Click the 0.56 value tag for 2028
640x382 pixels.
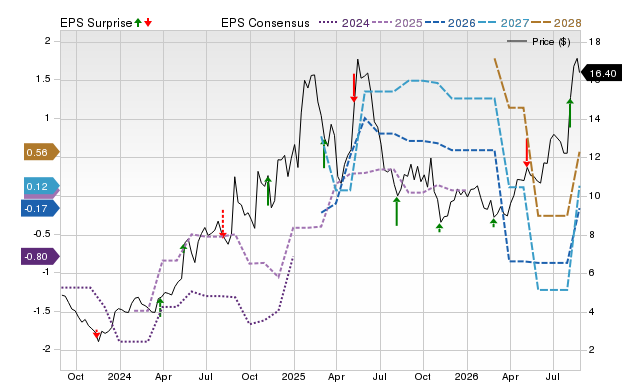pyautogui.click(x=42, y=152)
